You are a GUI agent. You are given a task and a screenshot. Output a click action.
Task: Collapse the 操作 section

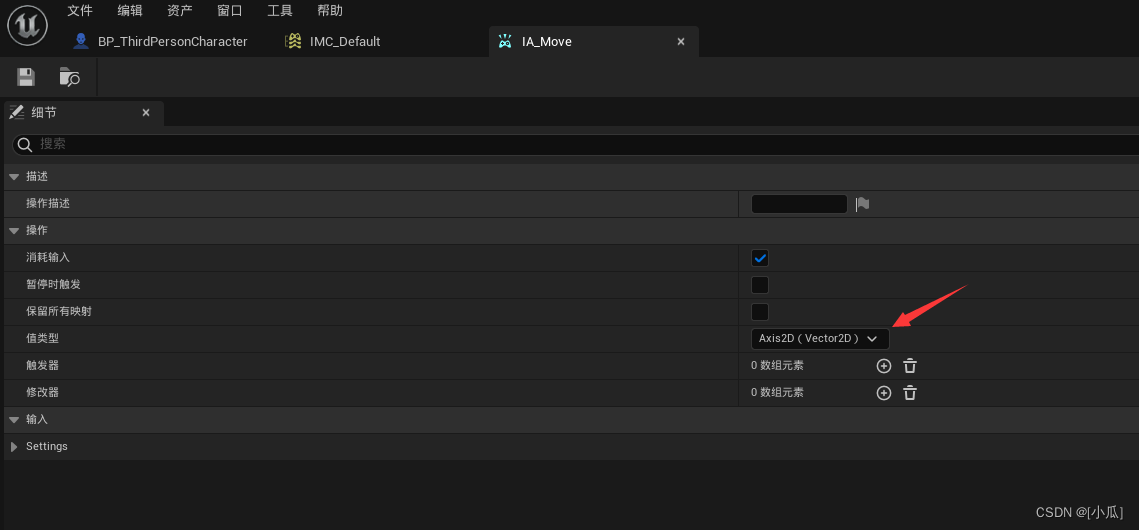[x=14, y=231]
